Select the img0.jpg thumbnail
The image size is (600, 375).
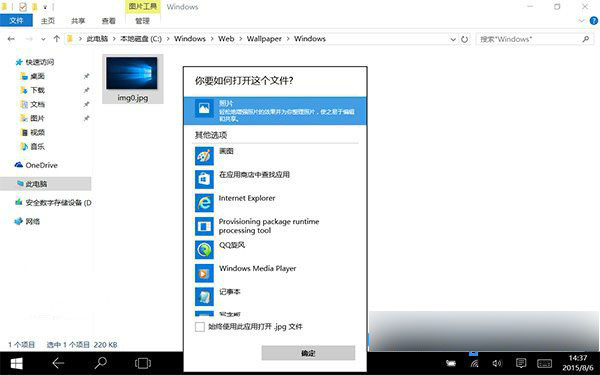[x=132, y=73]
